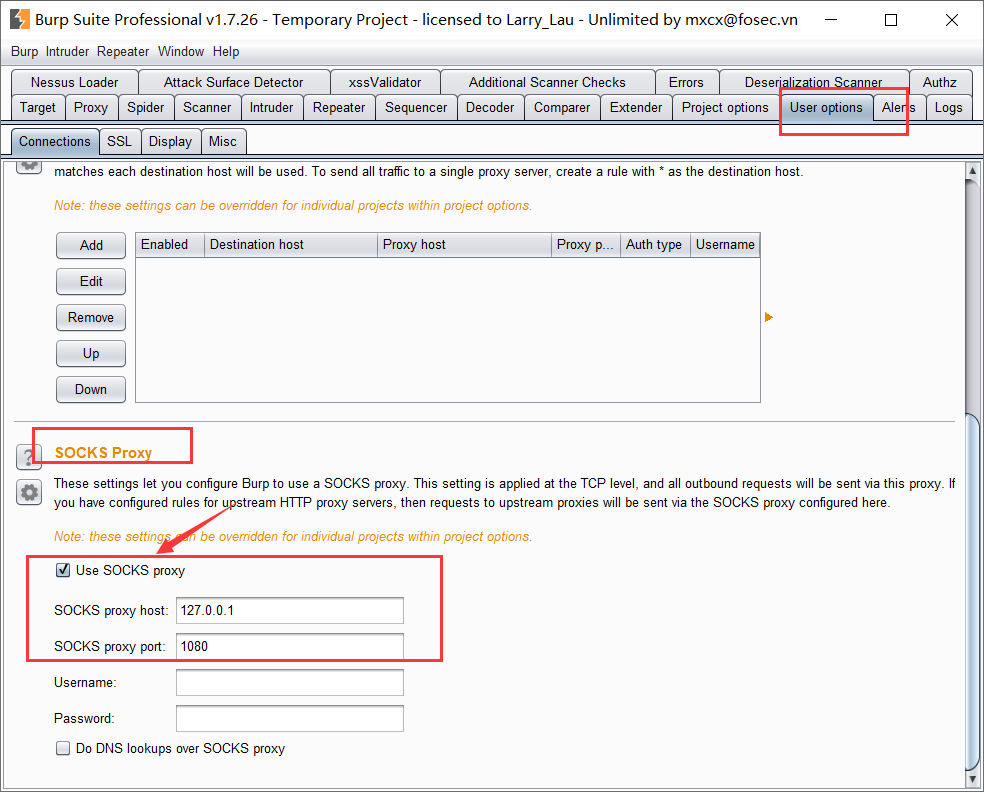
Task: Open the Proxy tool tab
Action: (91, 107)
